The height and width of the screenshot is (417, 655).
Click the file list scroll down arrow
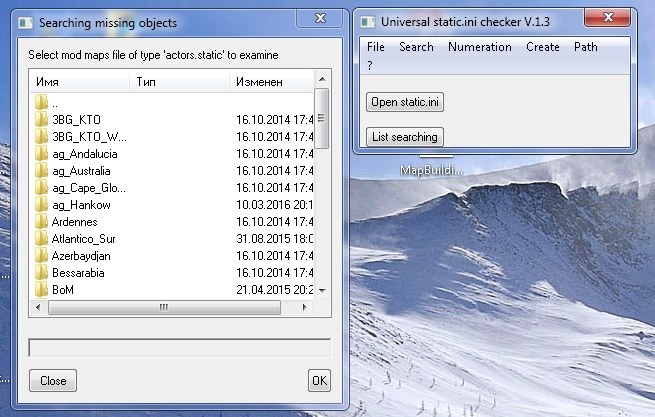tap(322, 290)
